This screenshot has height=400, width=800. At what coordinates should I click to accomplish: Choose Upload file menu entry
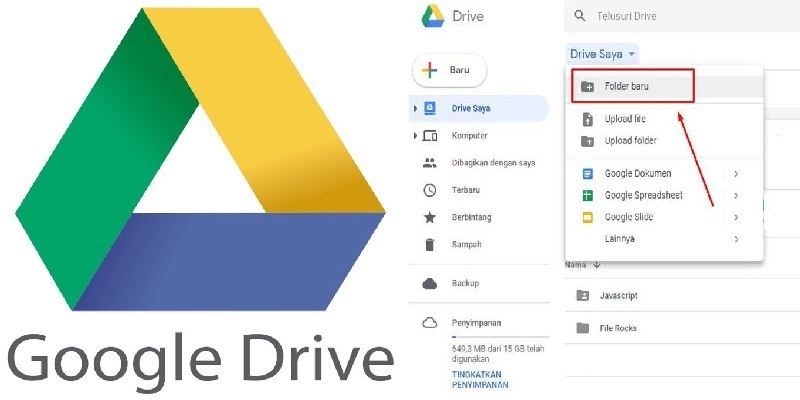click(x=664, y=119)
